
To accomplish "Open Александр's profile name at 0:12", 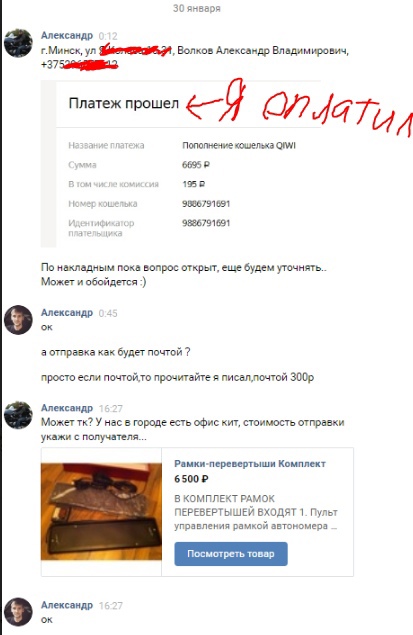I will [67, 36].
